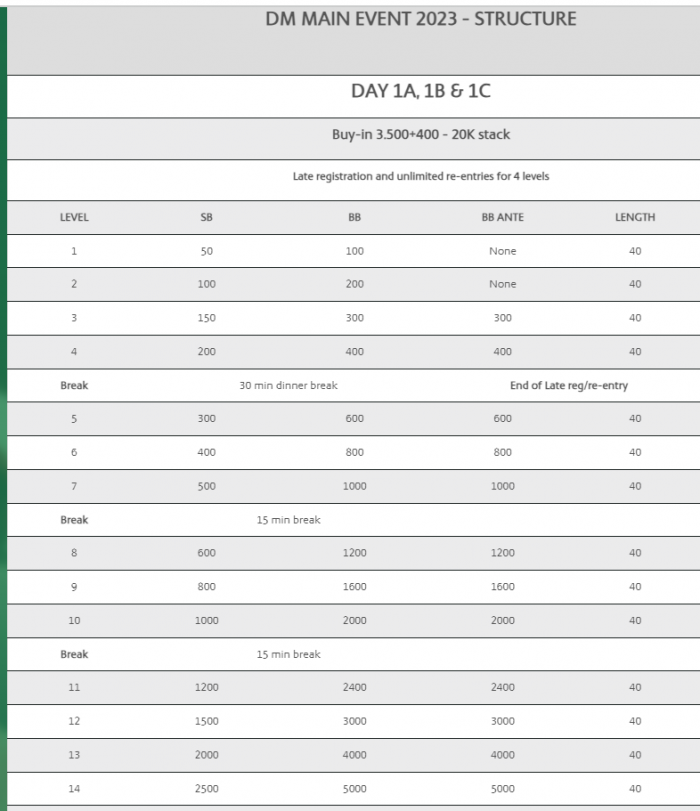Select level 10 number cell
This screenshot has width=700, height=811.
click(x=74, y=620)
